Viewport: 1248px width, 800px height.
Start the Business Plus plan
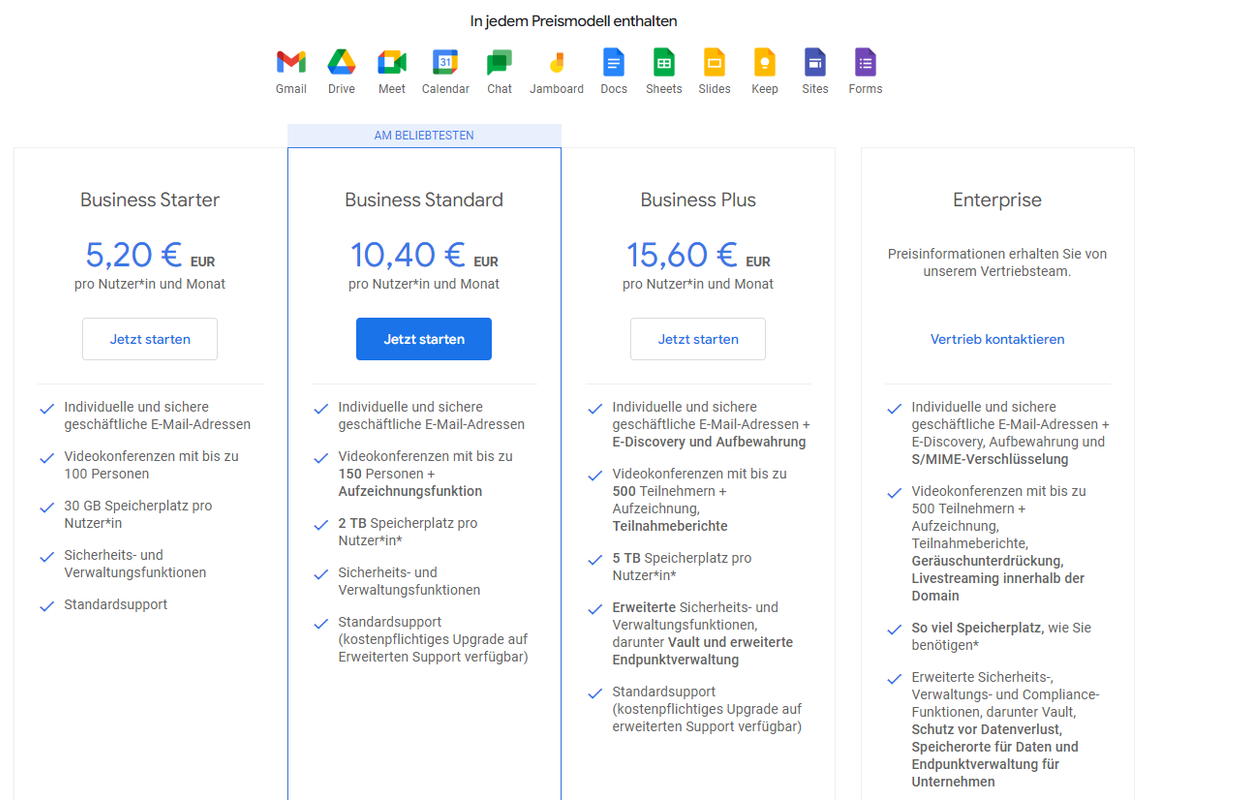point(698,339)
